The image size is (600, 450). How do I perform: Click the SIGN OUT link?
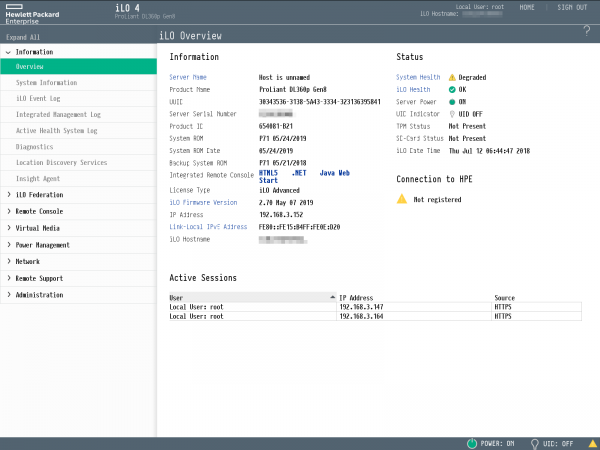[572, 7]
